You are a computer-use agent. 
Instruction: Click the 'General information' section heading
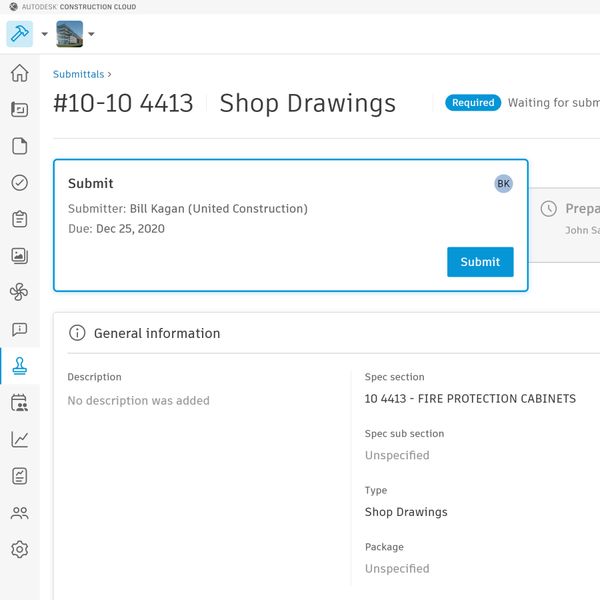pyautogui.click(x=157, y=333)
